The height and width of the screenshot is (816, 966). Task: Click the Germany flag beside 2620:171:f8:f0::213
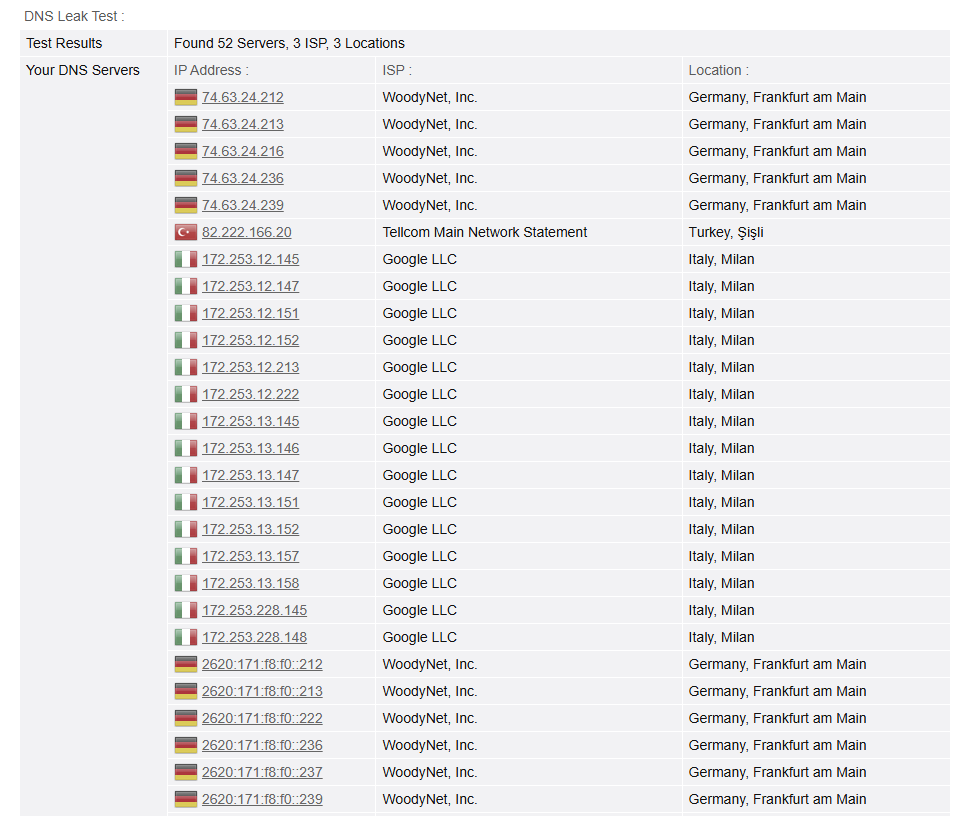pyautogui.click(x=186, y=692)
